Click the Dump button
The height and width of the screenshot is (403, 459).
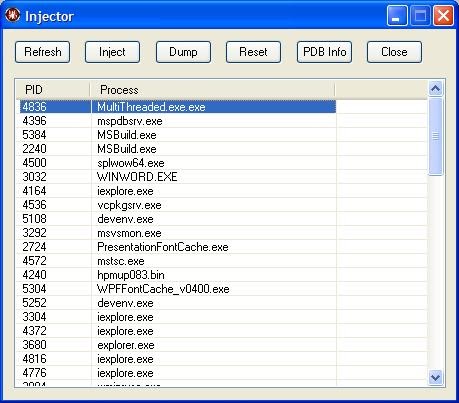pos(183,52)
